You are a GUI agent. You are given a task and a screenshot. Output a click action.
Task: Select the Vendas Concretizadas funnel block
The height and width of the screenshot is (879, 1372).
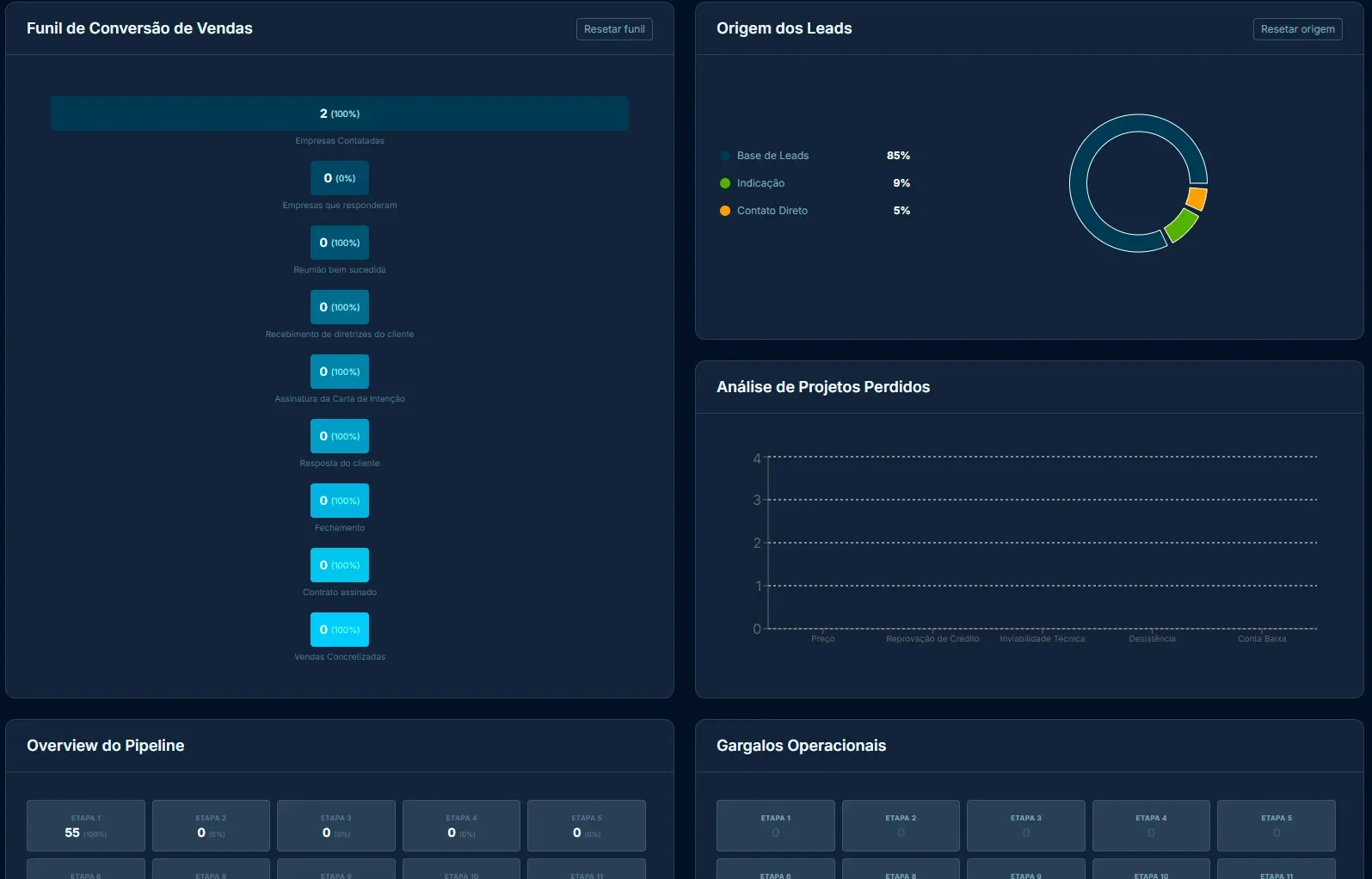point(340,630)
